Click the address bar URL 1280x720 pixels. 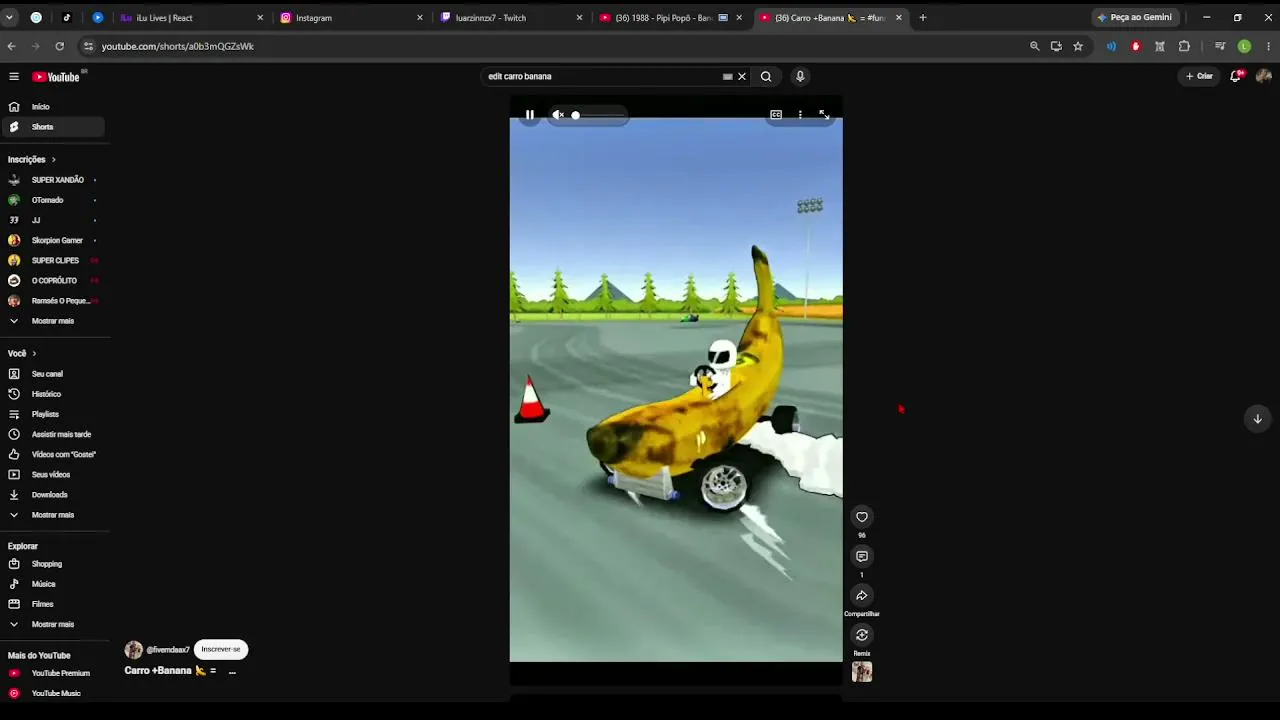(178, 46)
